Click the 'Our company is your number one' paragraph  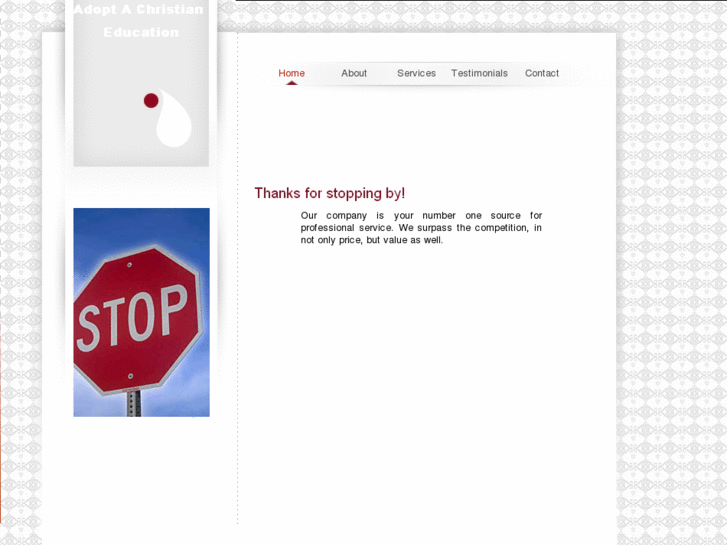(x=421, y=228)
